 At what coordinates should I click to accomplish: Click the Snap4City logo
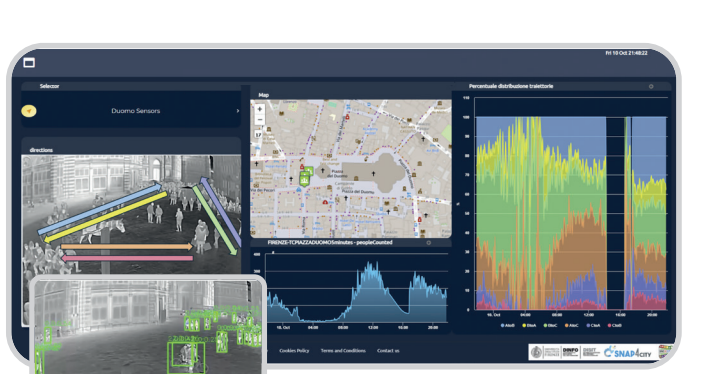(628, 352)
